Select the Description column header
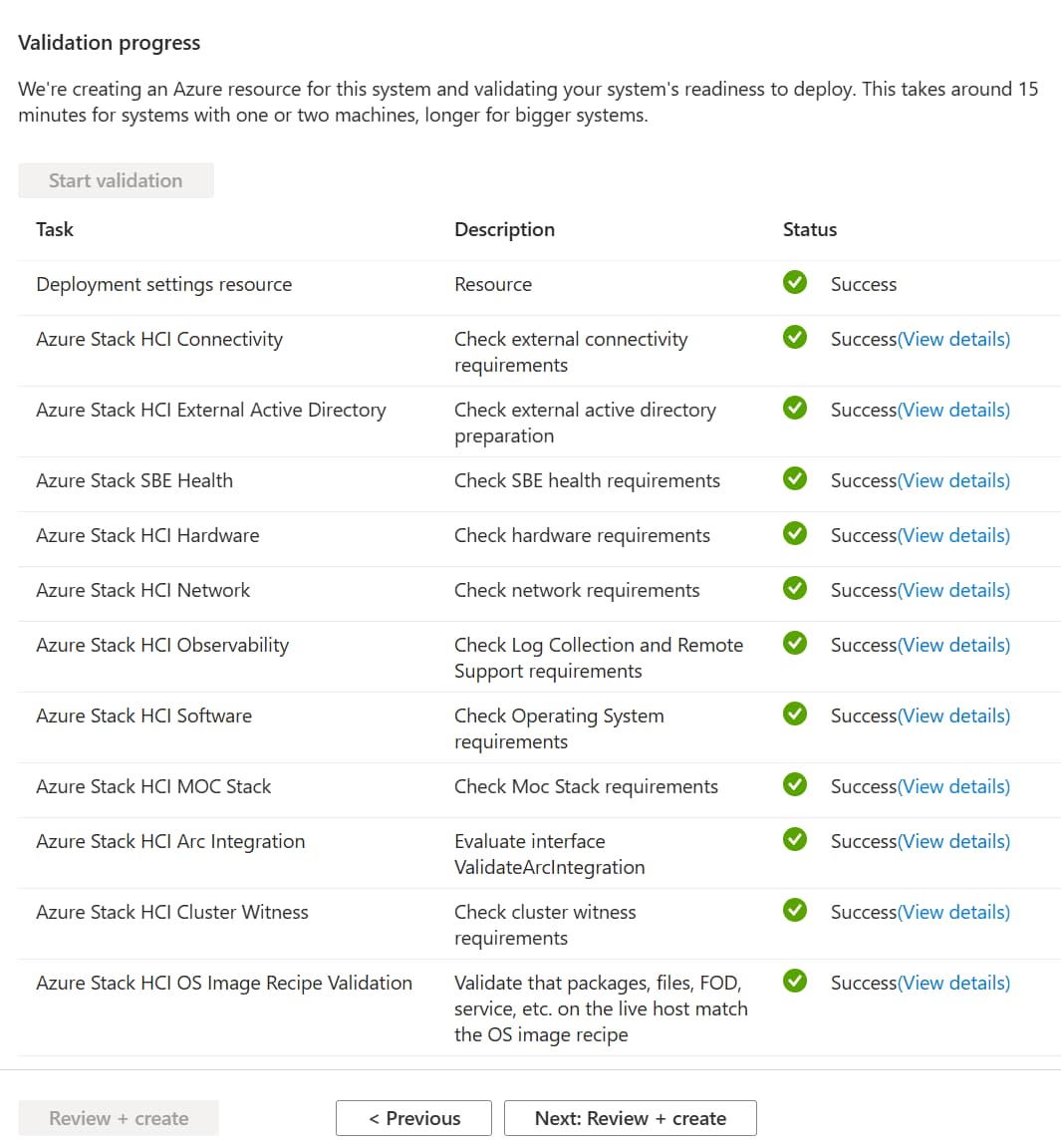Screen dimensions: 1061x1148 [x=505, y=230]
